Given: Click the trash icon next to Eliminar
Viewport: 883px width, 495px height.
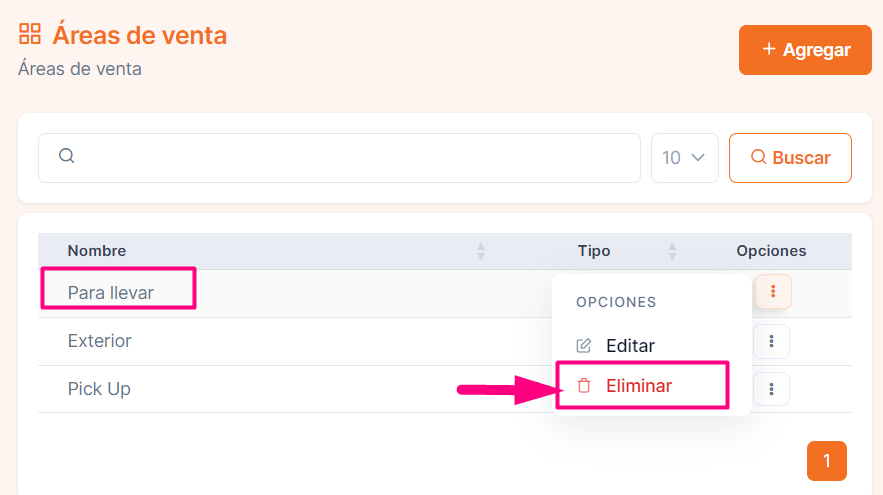Looking at the screenshot, I should [x=584, y=386].
